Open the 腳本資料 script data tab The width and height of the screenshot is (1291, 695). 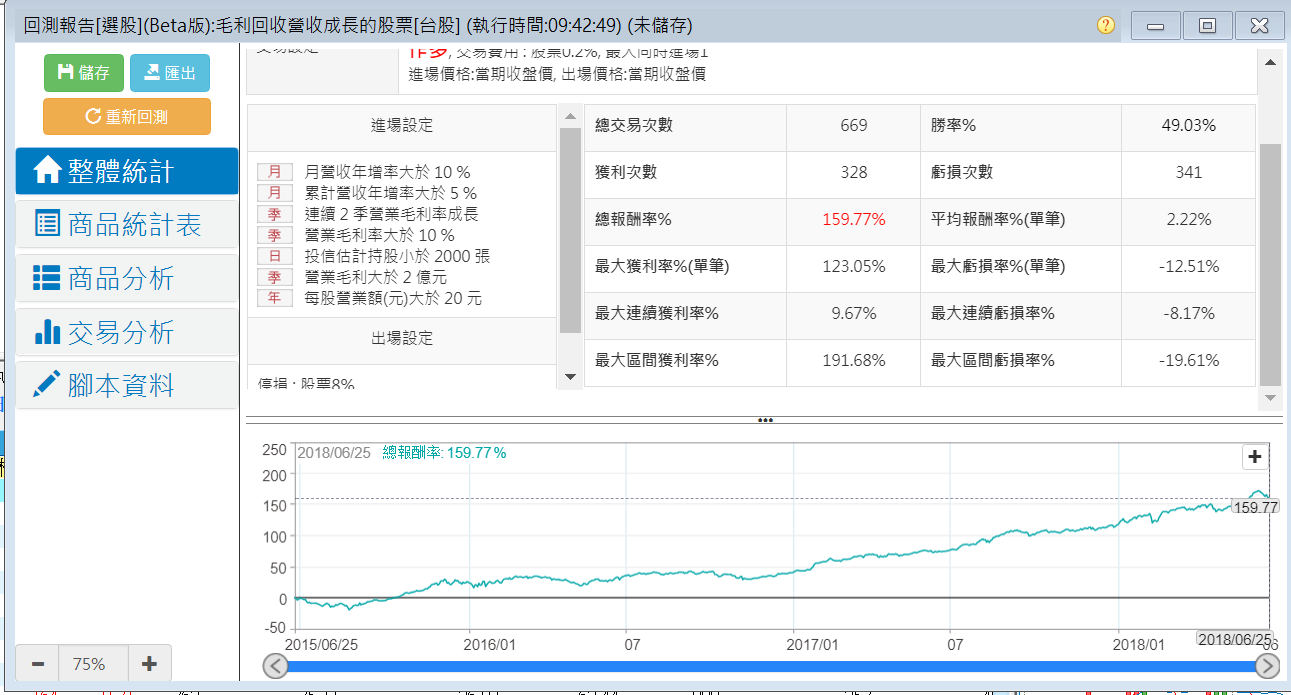[x=127, y=385]
